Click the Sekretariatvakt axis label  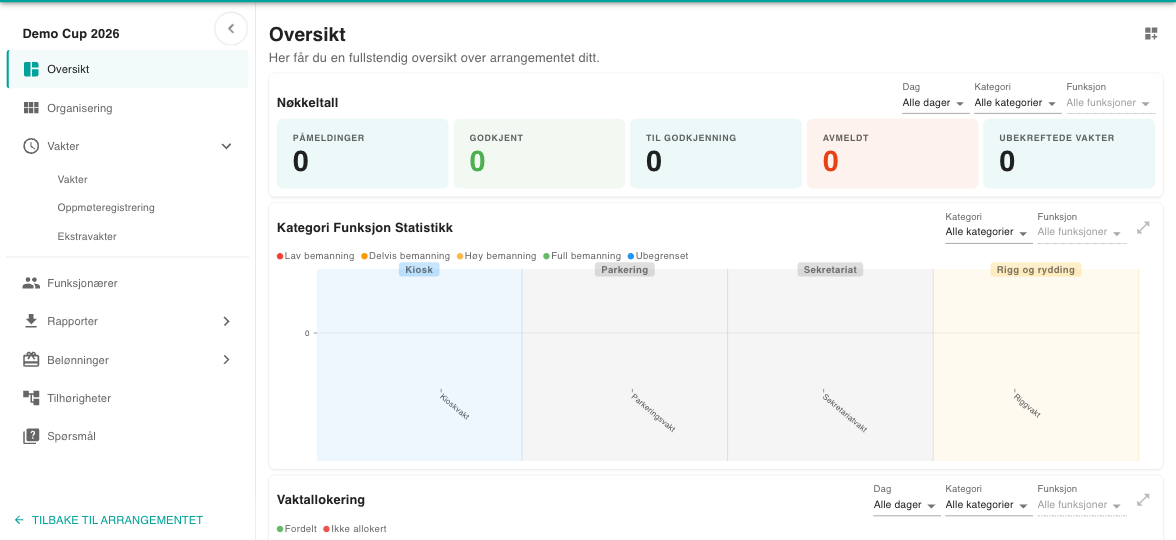(845, 411)
